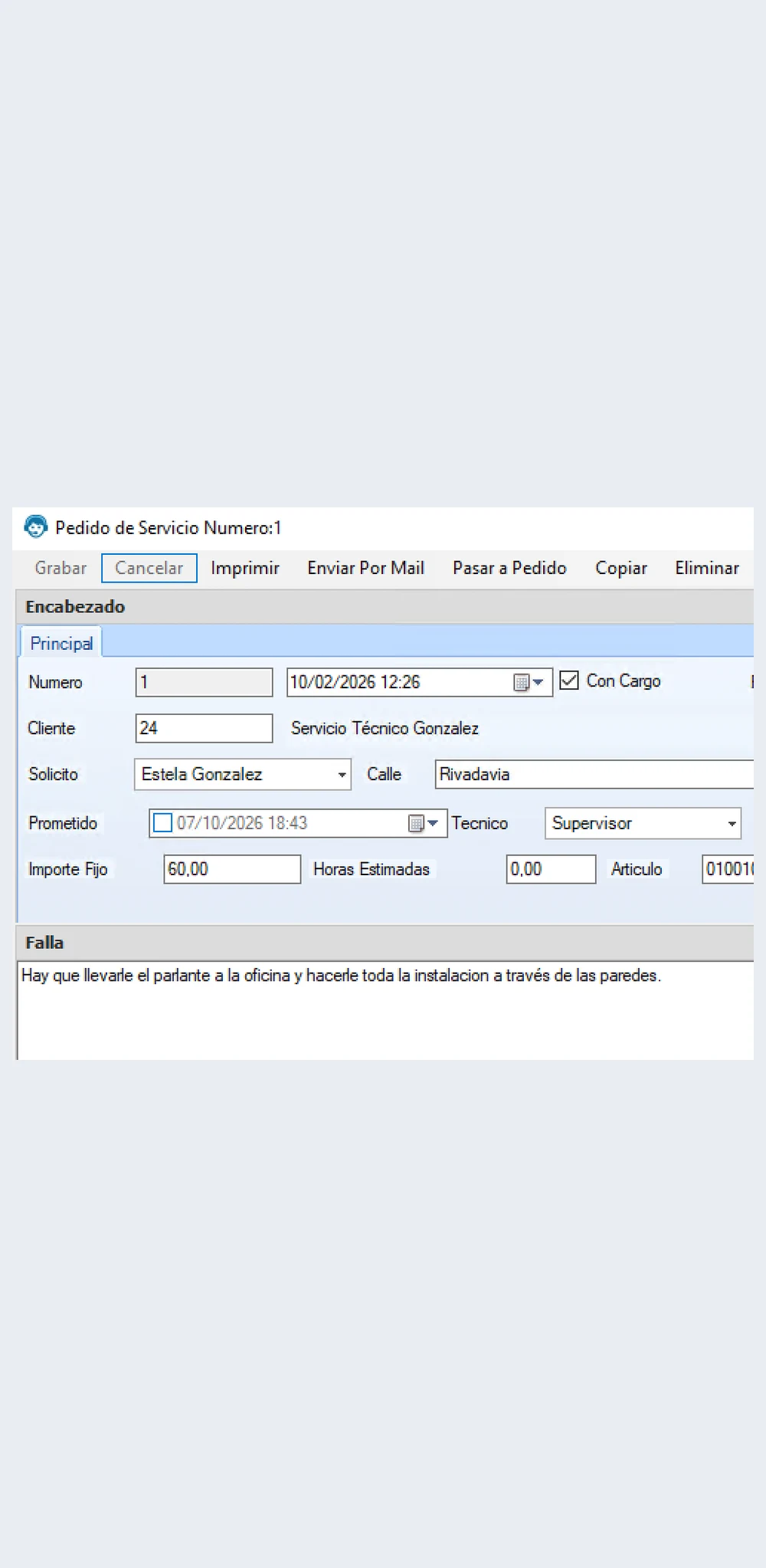Image resolution: width=766 pixels, height=1568 pixels.
Task: Enable the Prometido date checkbox
Action: [x=162, y=822]
